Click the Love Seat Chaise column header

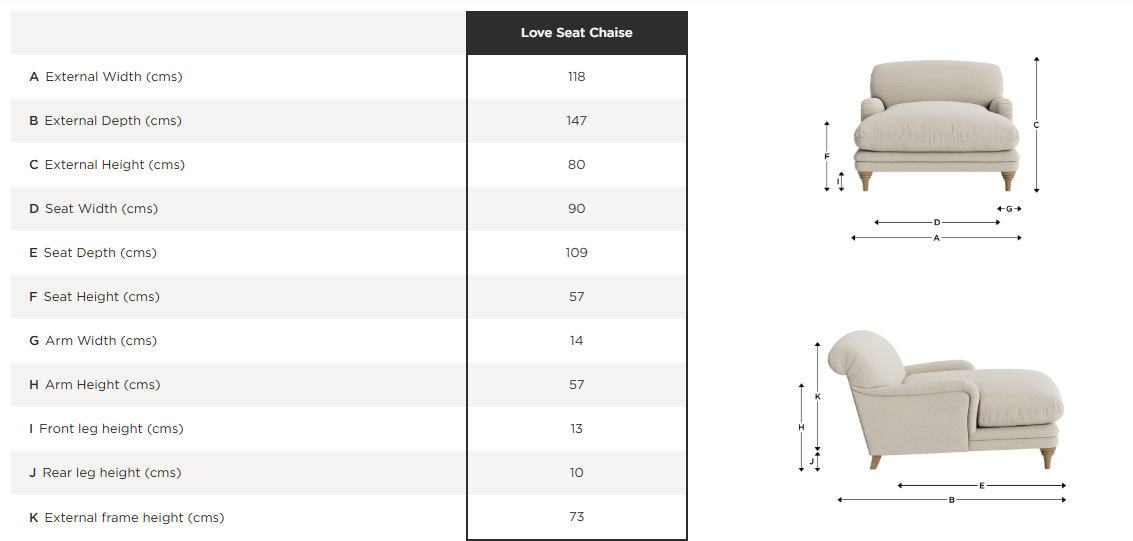pos(576,33)
